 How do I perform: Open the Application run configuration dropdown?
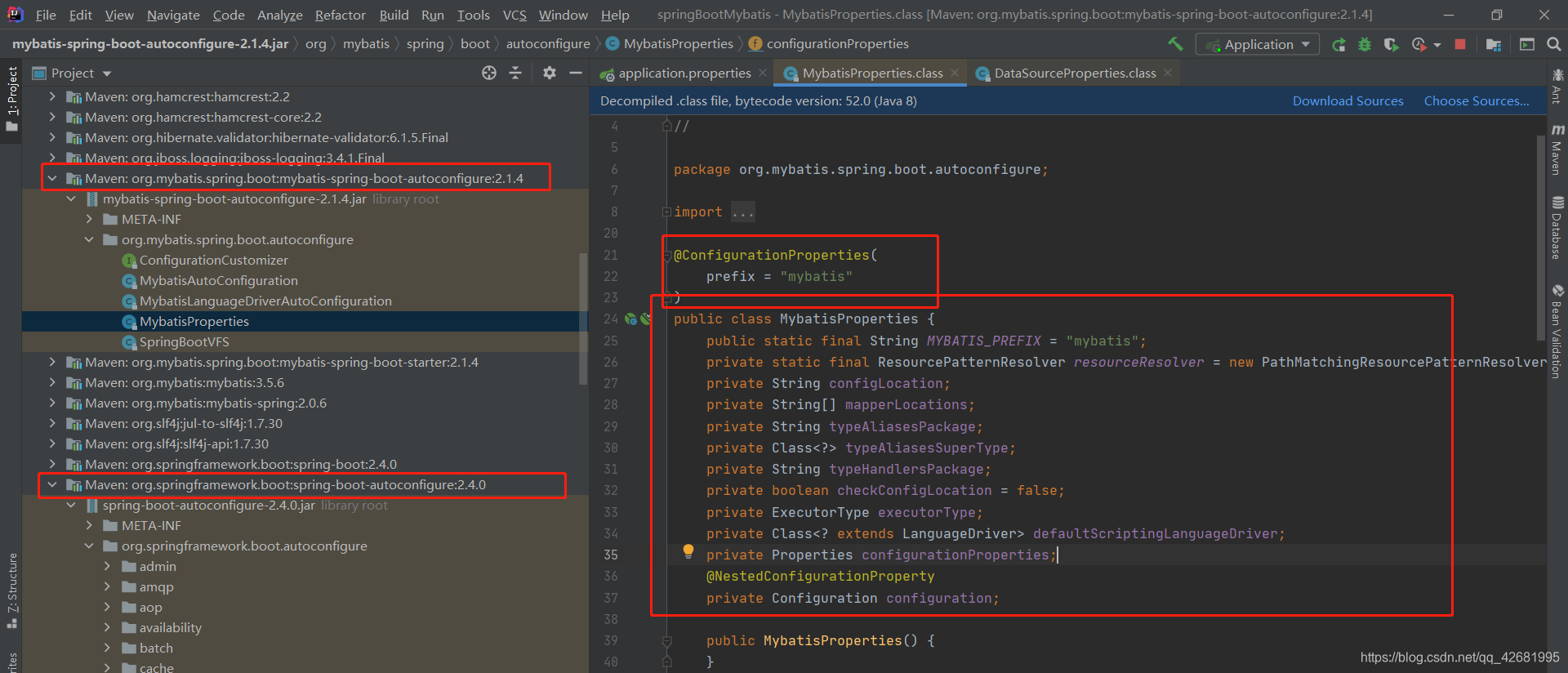click(x=1258, y=44)
